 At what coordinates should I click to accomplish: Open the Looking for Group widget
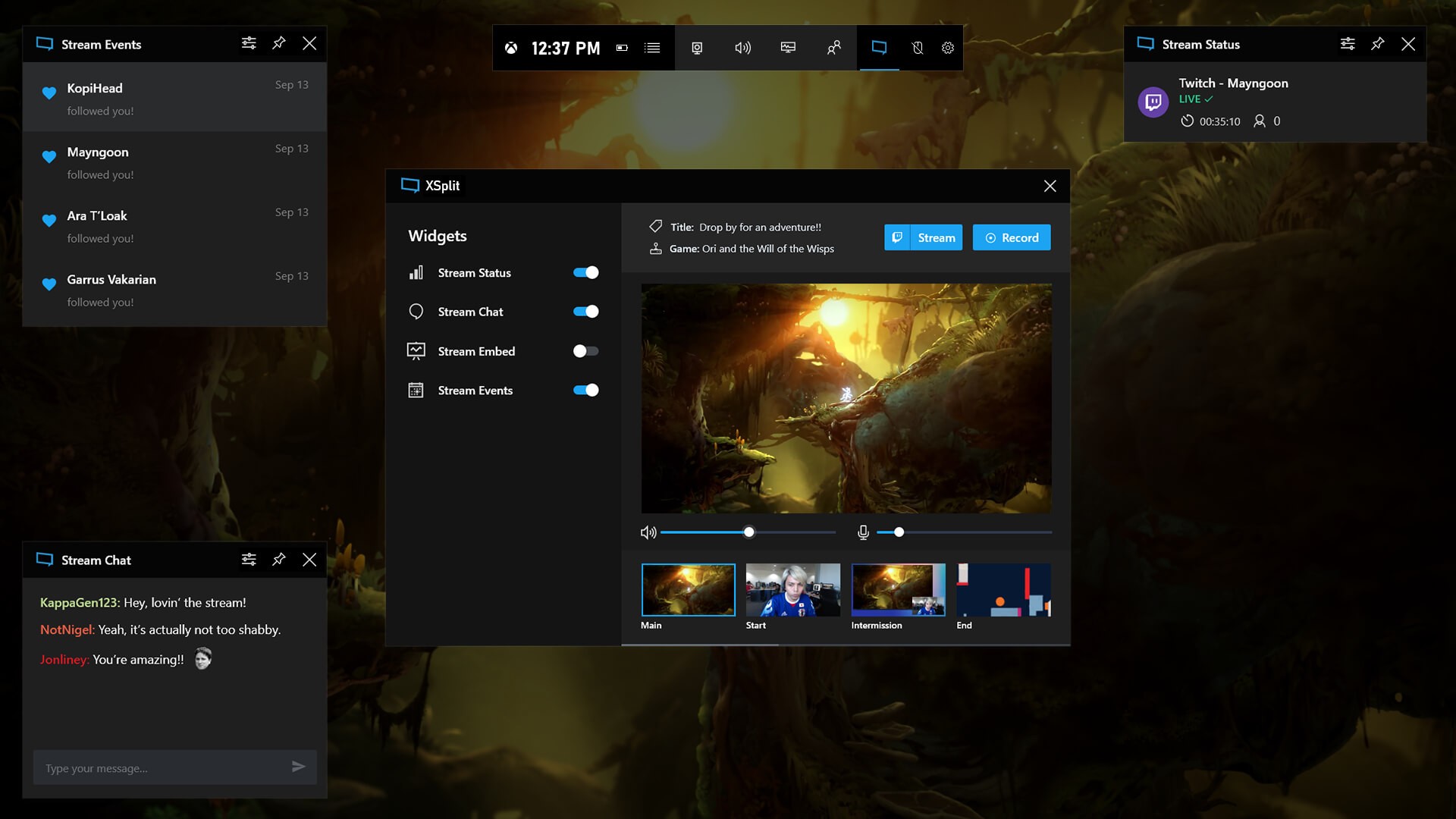834,48
